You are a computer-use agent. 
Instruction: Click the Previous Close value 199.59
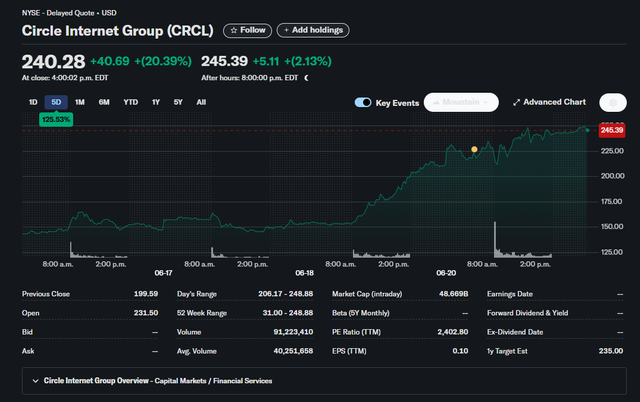point(146,294)
